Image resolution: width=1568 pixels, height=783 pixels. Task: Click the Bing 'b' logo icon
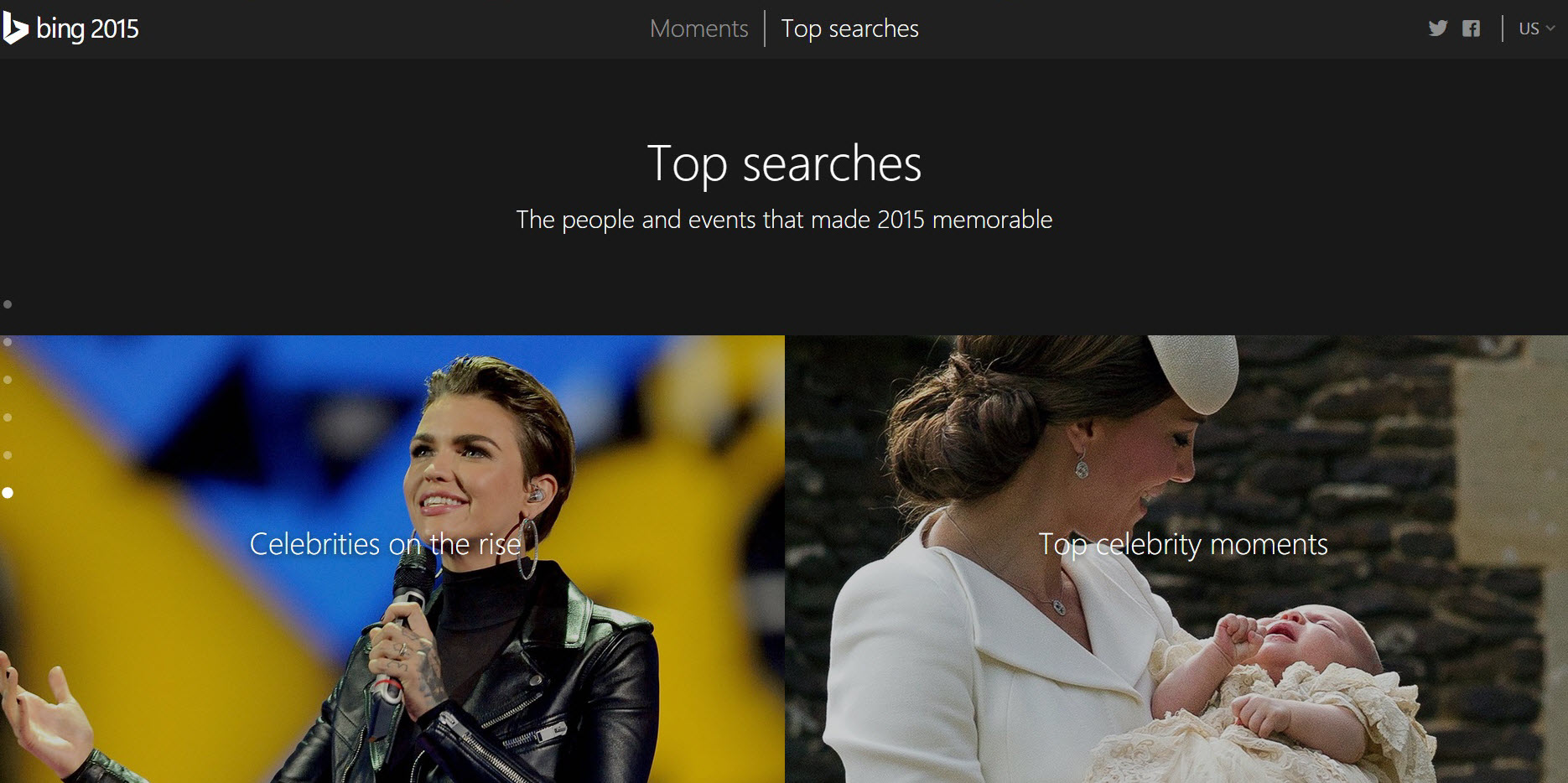click(x=15, y=29)
